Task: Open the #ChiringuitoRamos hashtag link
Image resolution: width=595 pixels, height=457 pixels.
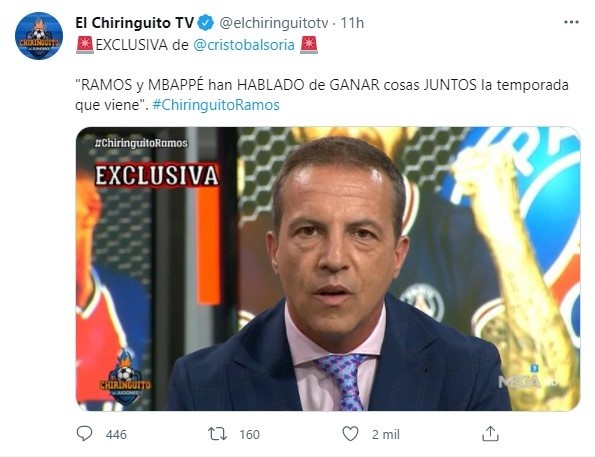Action: point(216,105)
